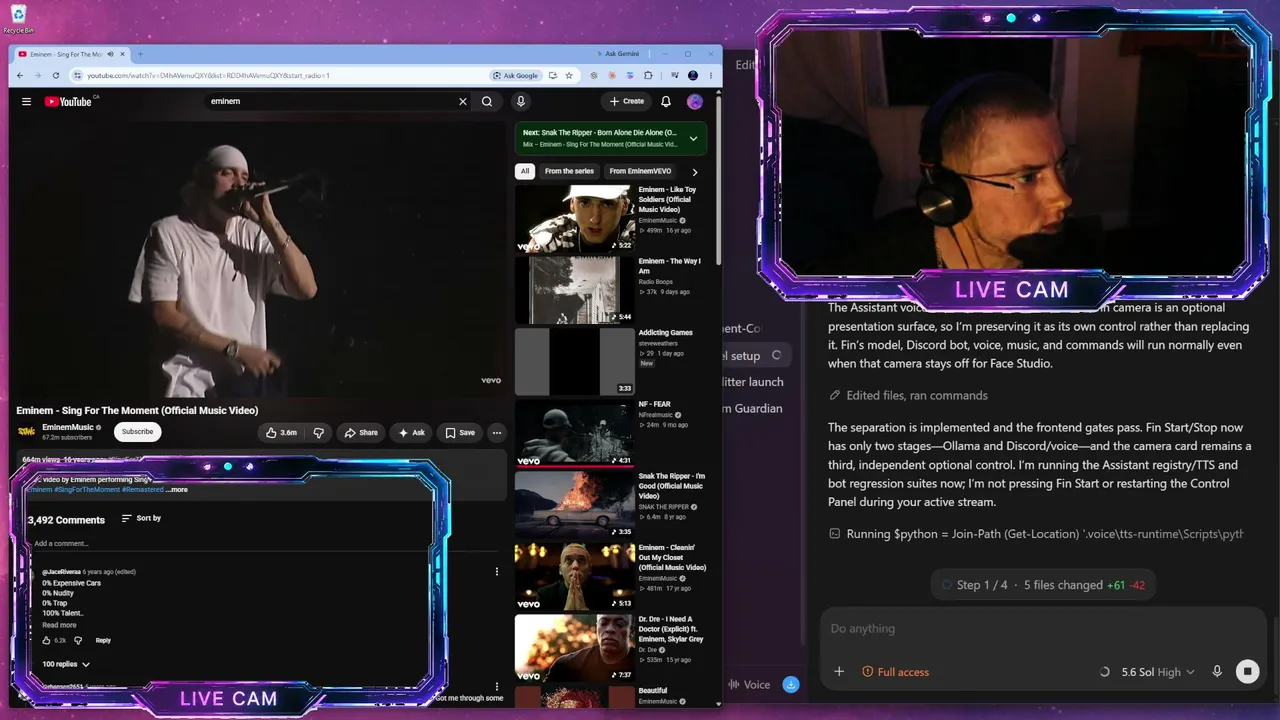The image size is (1280, 720).
Task: Open options menu for @JaceRiveraa comment
Action: (497, 572)
